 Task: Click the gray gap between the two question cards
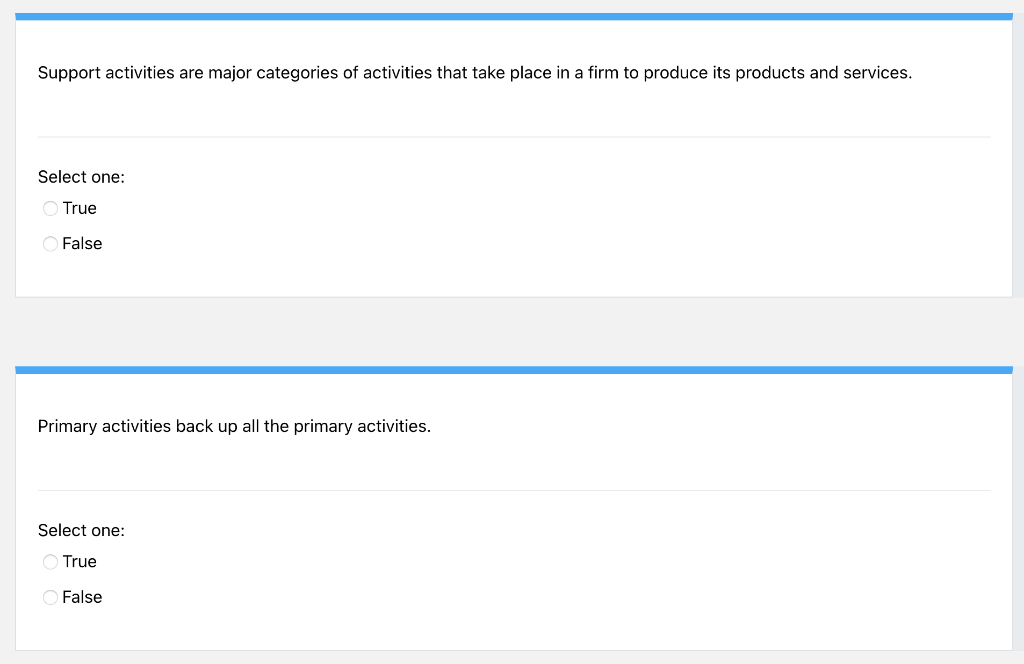tap(514, 332)
